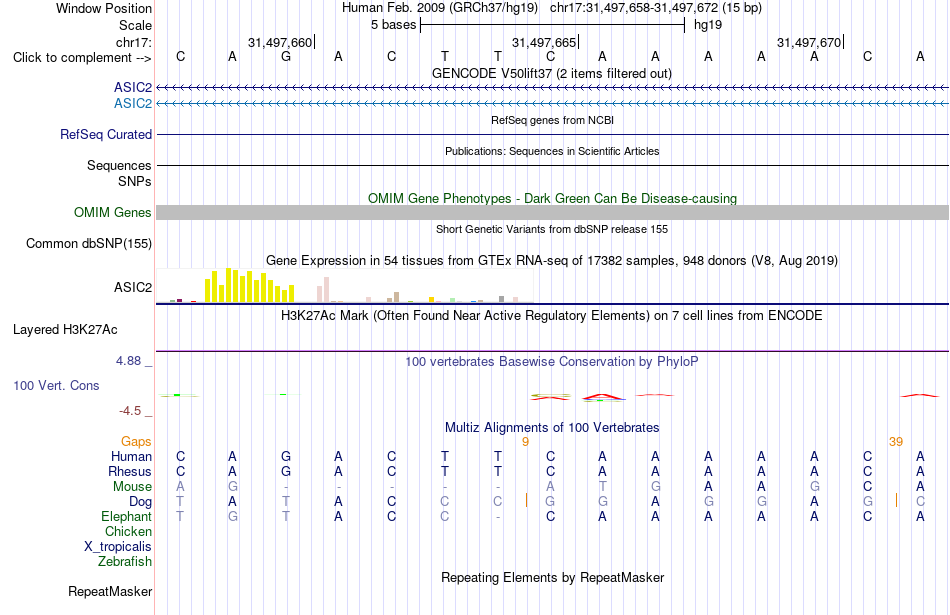The height and width of the screenshot is (615, 950).
Task: Click position marker 31,497,665
Action: pos(544,42)
